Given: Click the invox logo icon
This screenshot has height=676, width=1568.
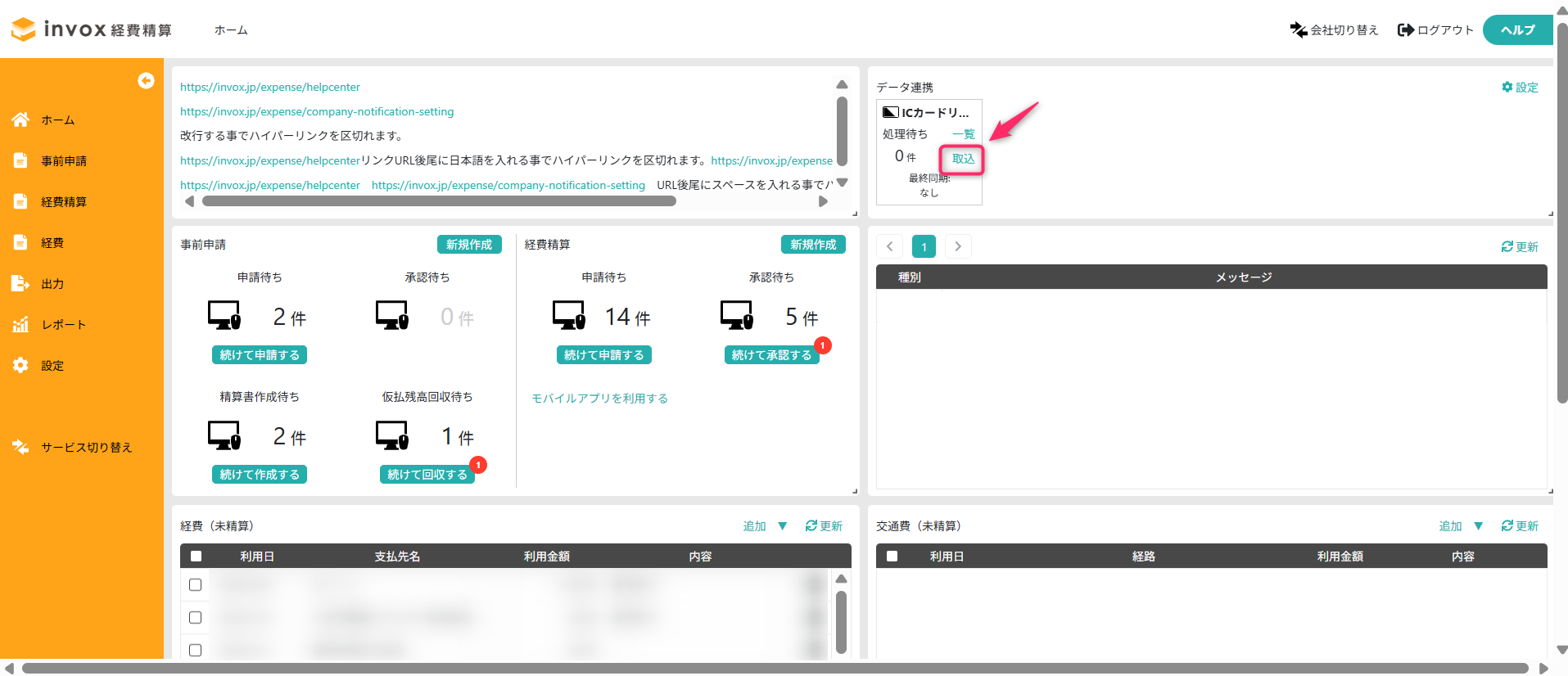Looking at the screenshot, I should pyautogui.click(x=24, y=29).
